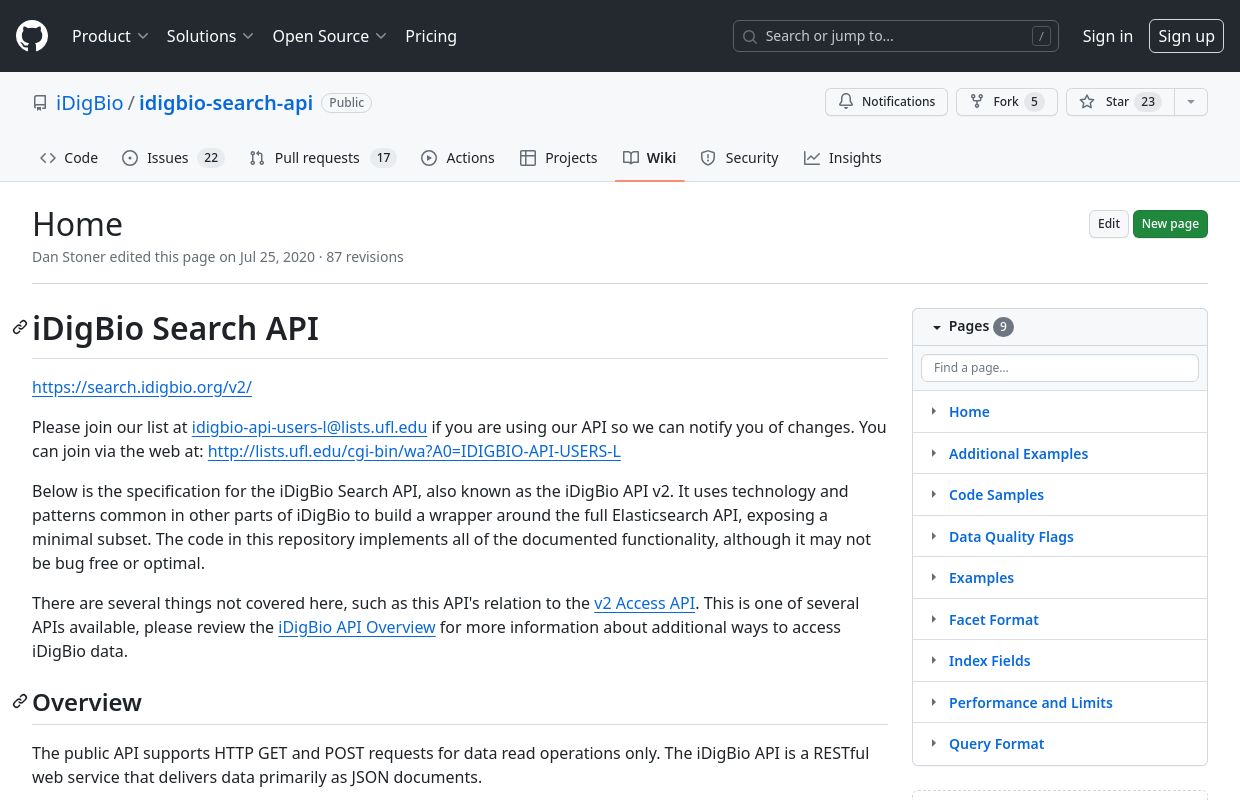Select the Wiki tab

point(650,158)
